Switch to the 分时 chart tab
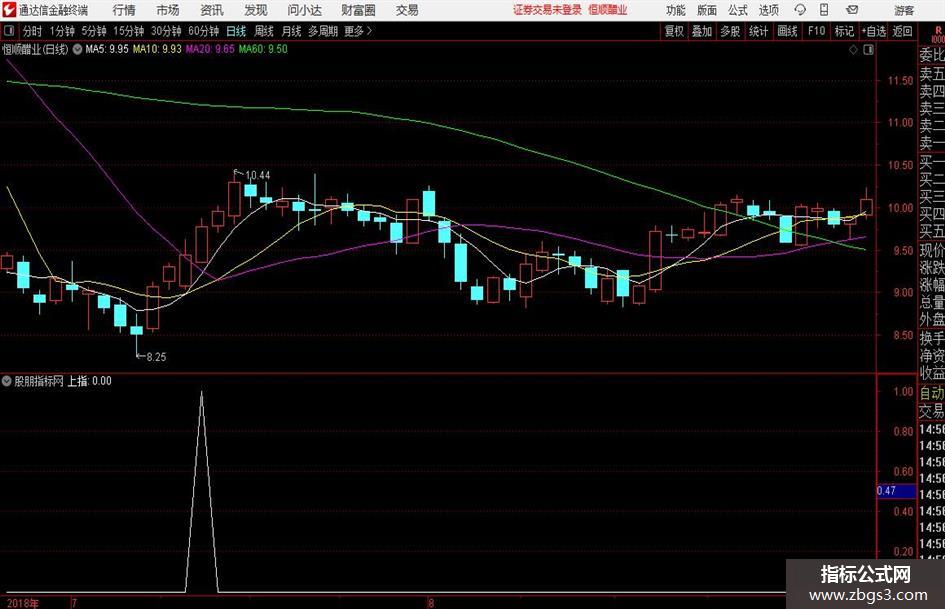This screenshot has width=945, height=609. [32, 31]
